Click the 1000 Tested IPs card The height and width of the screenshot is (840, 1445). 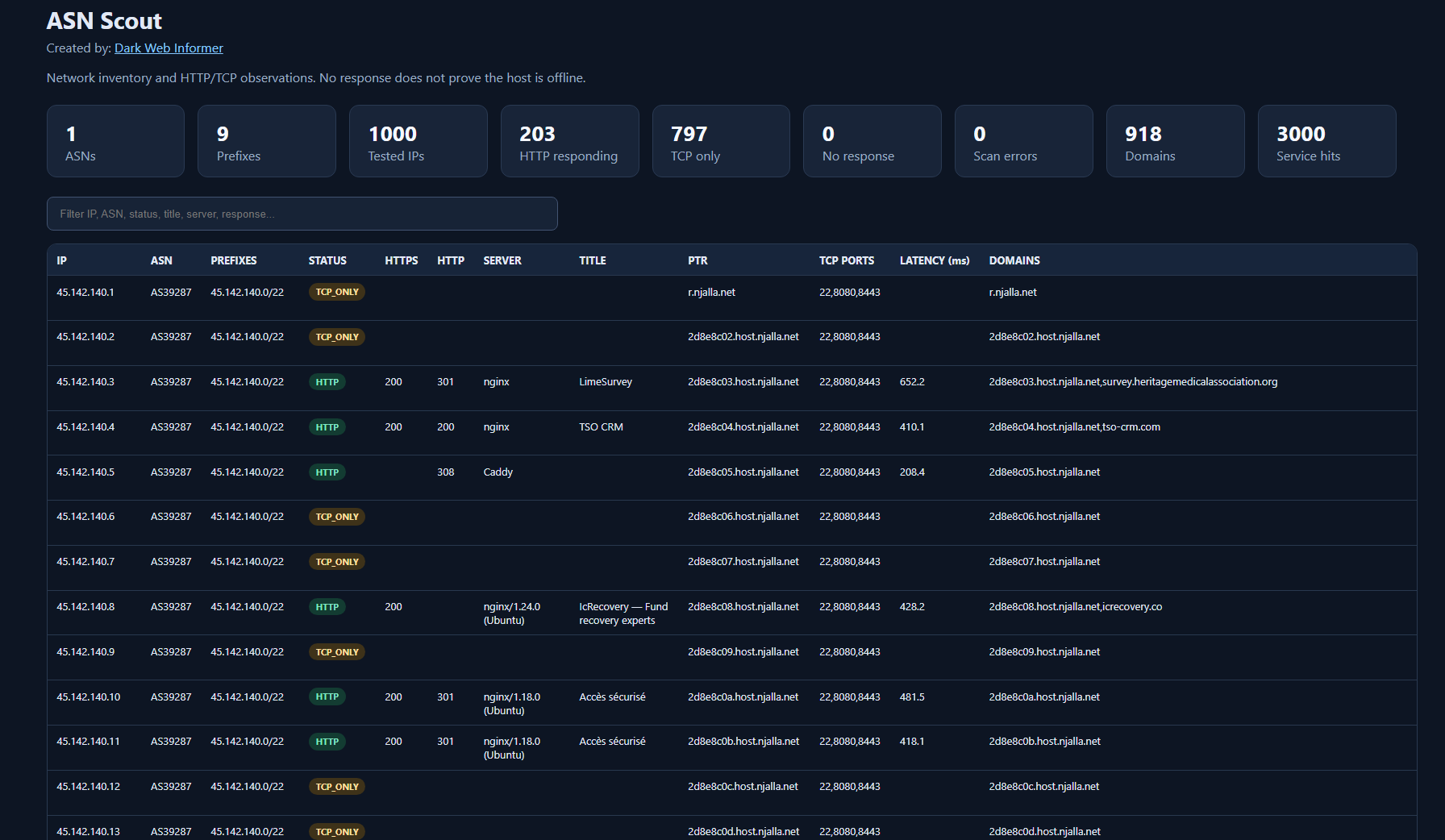pyautogui.click(x=418, y=141)
